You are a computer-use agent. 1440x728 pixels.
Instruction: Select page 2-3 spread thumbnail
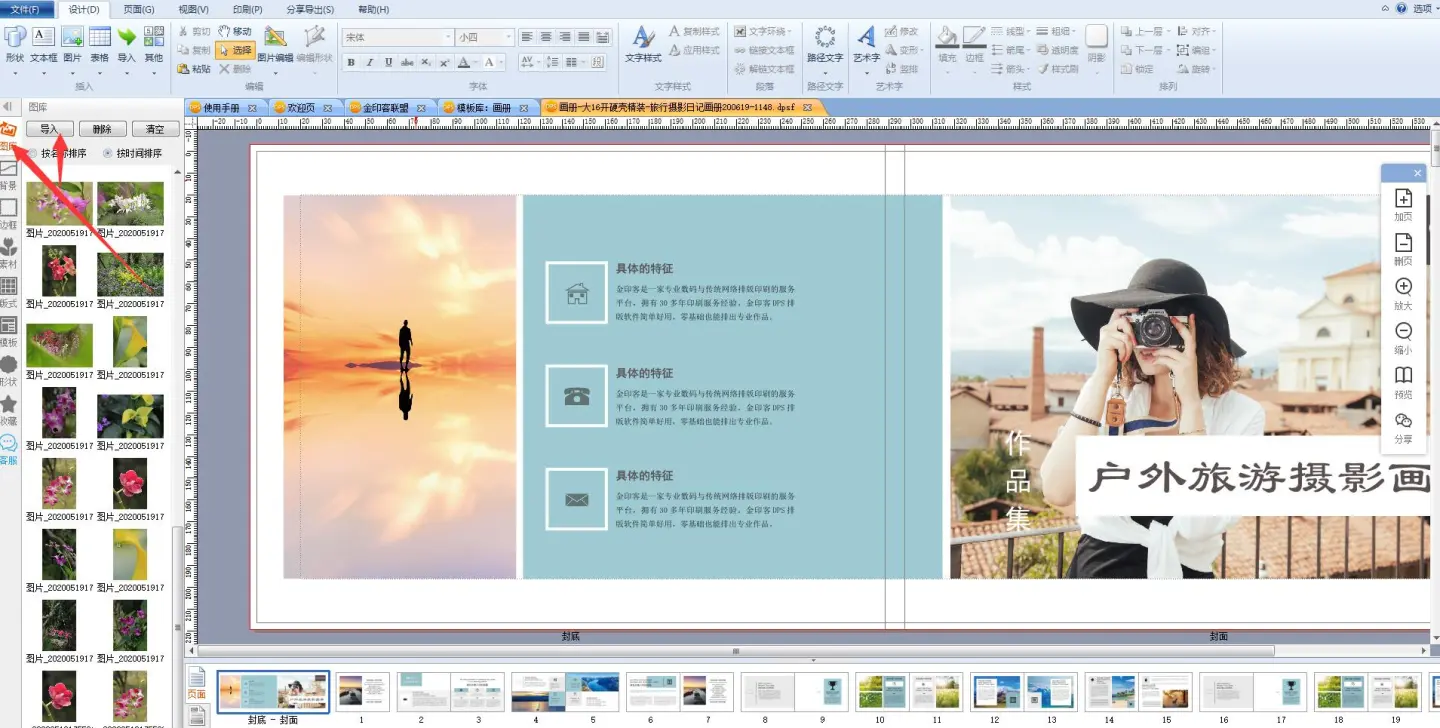point(450,691)
